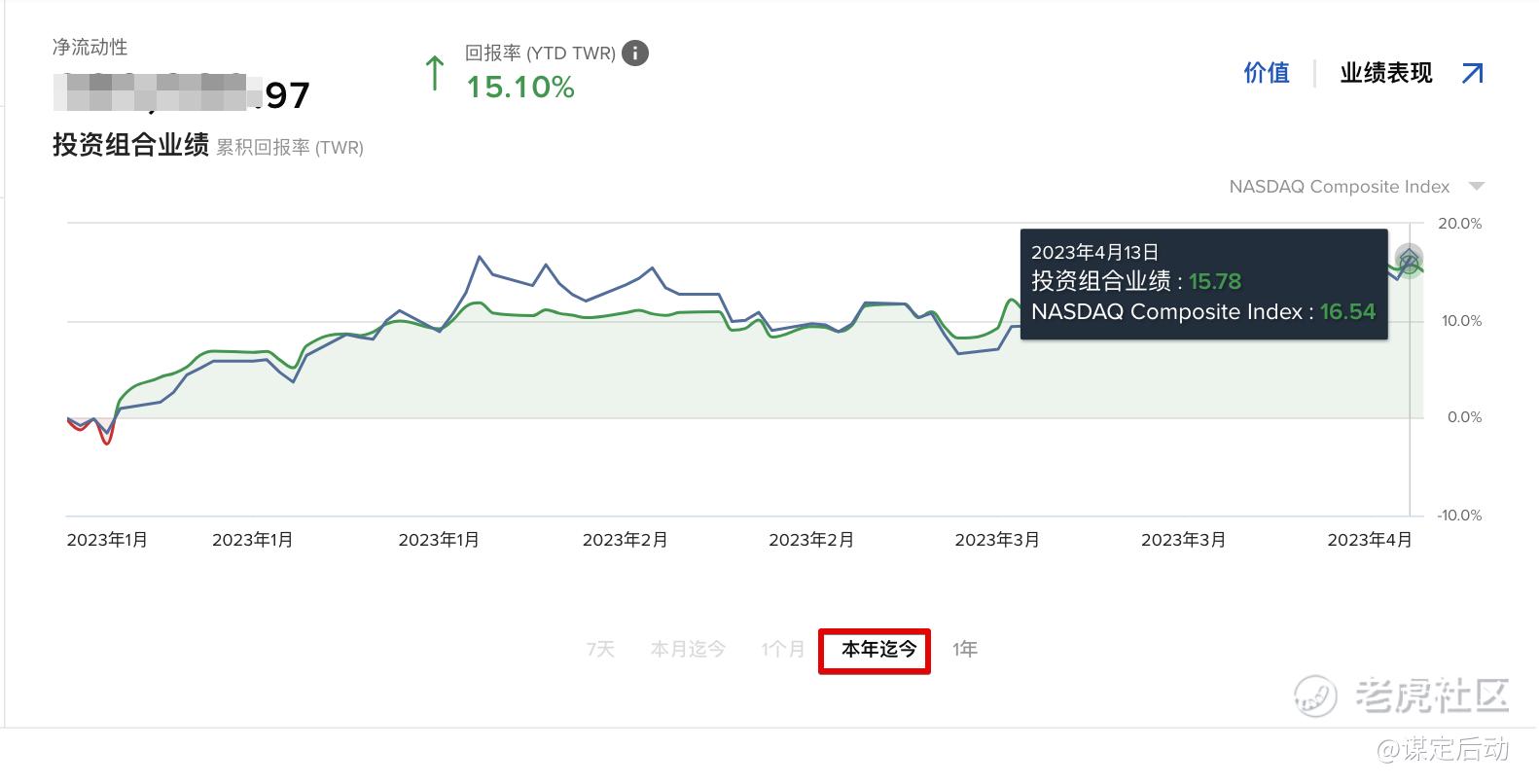Expand the NASDAQ Composite Index dropdown arrow
Viewport: 1539px width, 784px height.
pos(1477,186)
